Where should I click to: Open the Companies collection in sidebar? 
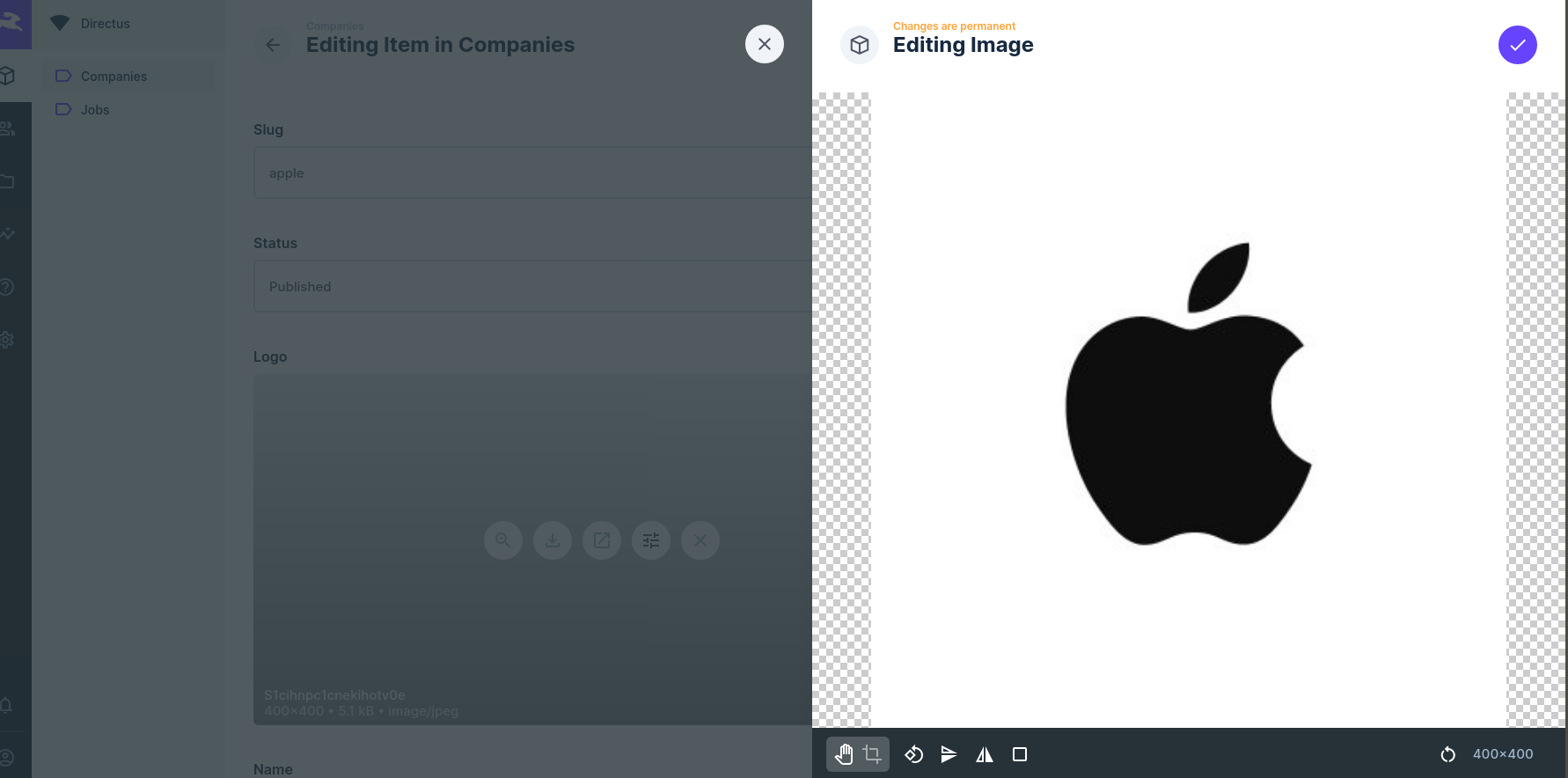tap(129, 77)
